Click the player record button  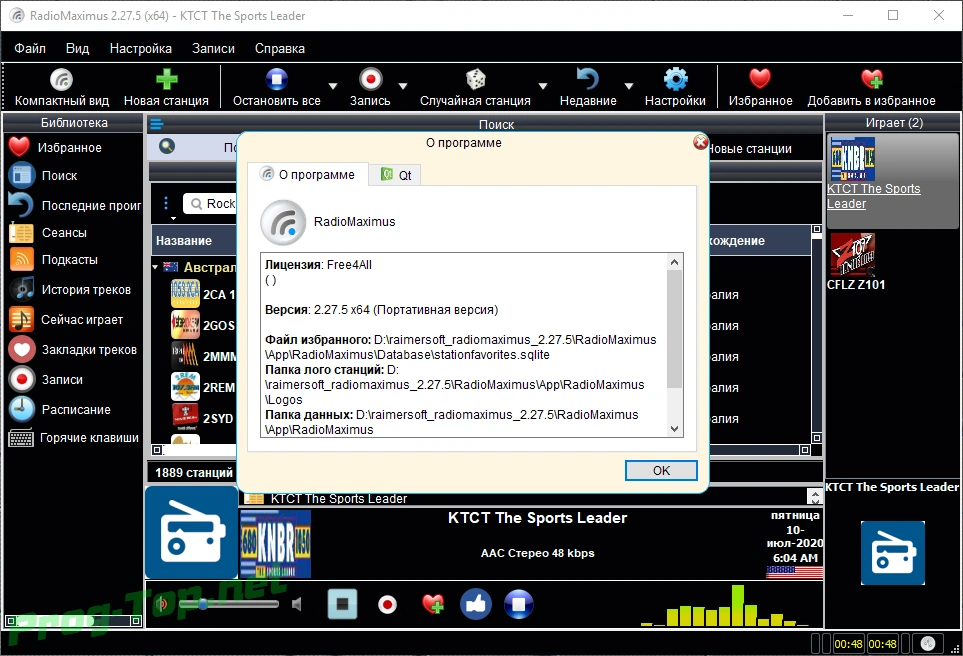coord(387,605)
